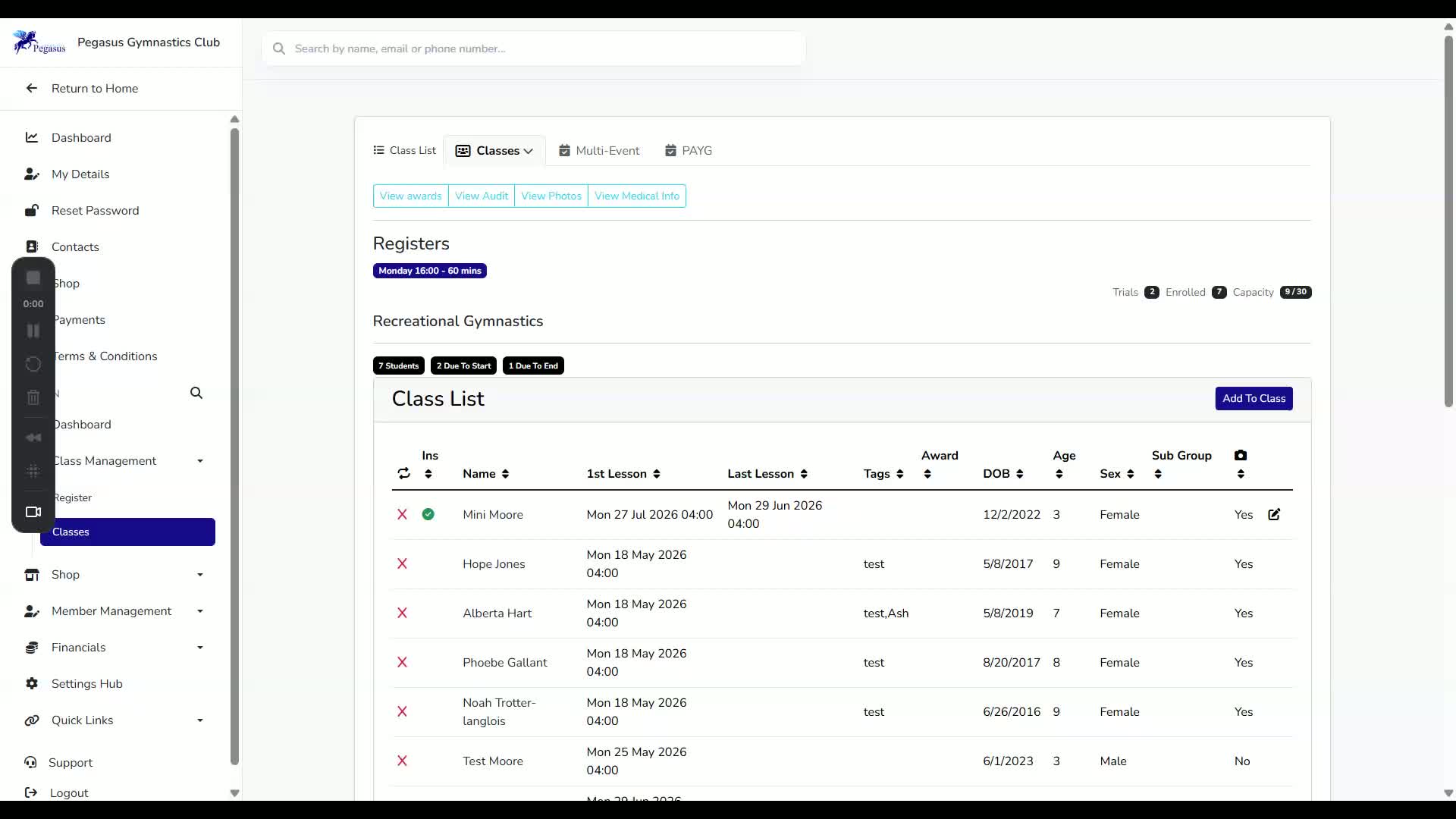Remove Alberta Hart with the red X
The width and height of the screenshot is (1456, 819).
(402, 613)
